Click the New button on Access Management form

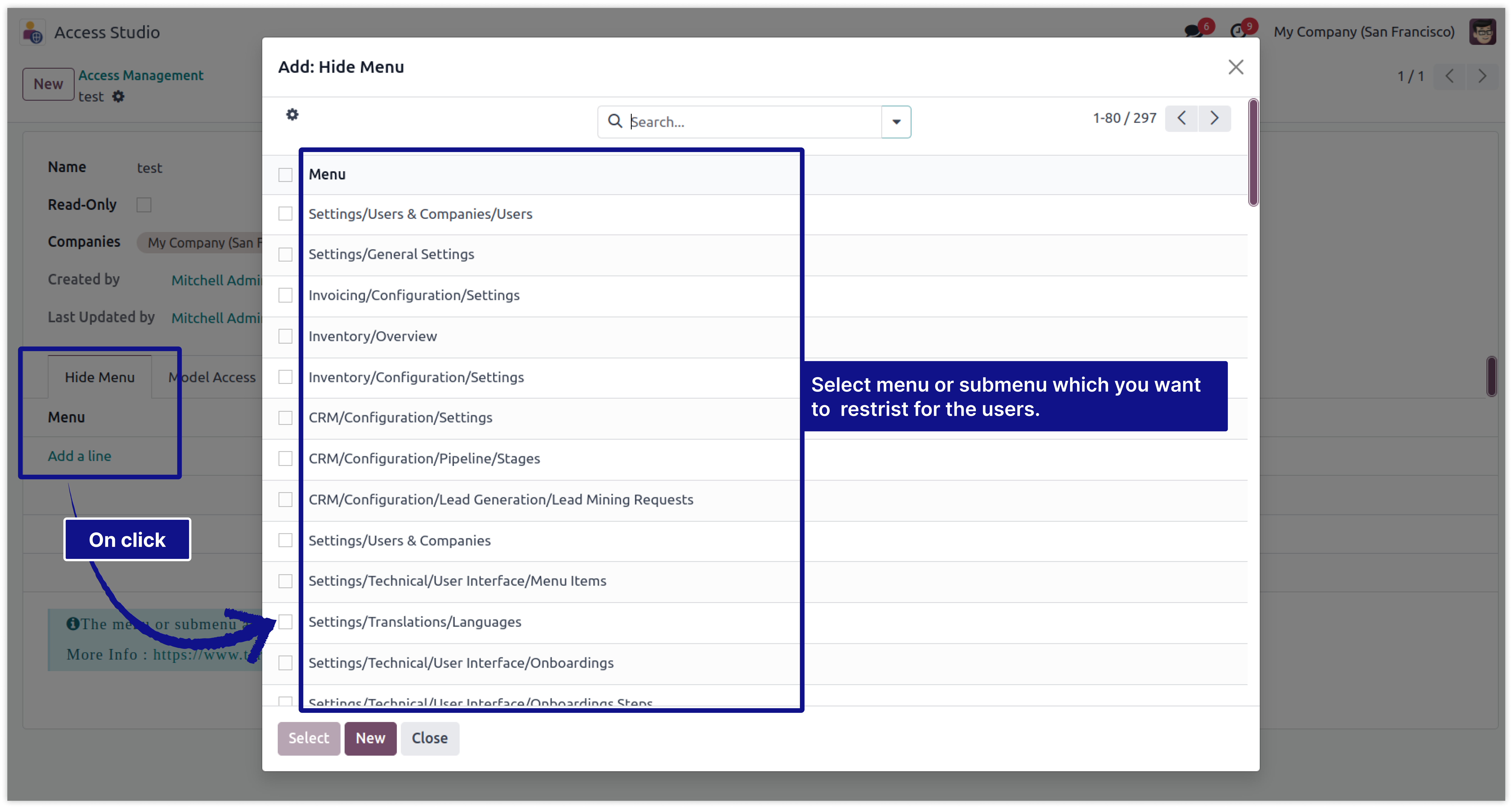pyautogui.click(x=48, y=84)
